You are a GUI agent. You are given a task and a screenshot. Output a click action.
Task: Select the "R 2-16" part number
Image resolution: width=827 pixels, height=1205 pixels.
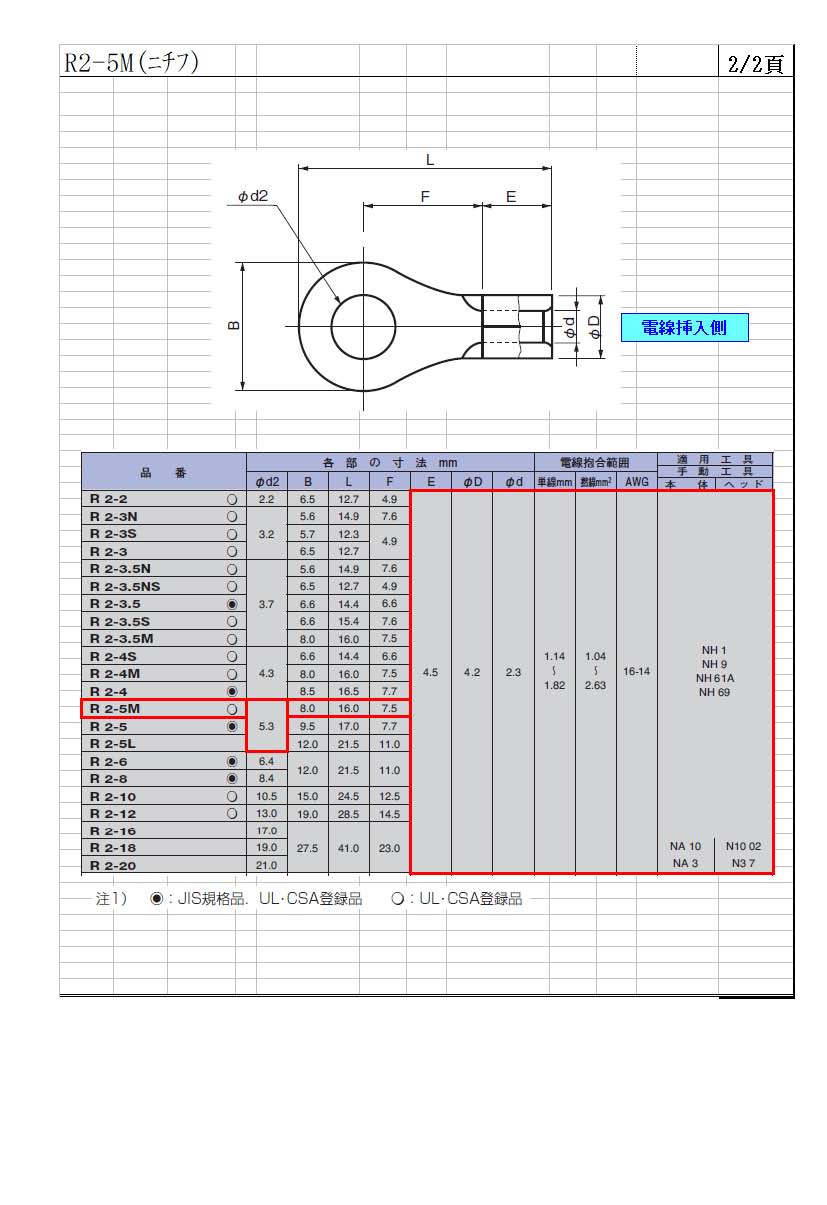tap(112, 831)
